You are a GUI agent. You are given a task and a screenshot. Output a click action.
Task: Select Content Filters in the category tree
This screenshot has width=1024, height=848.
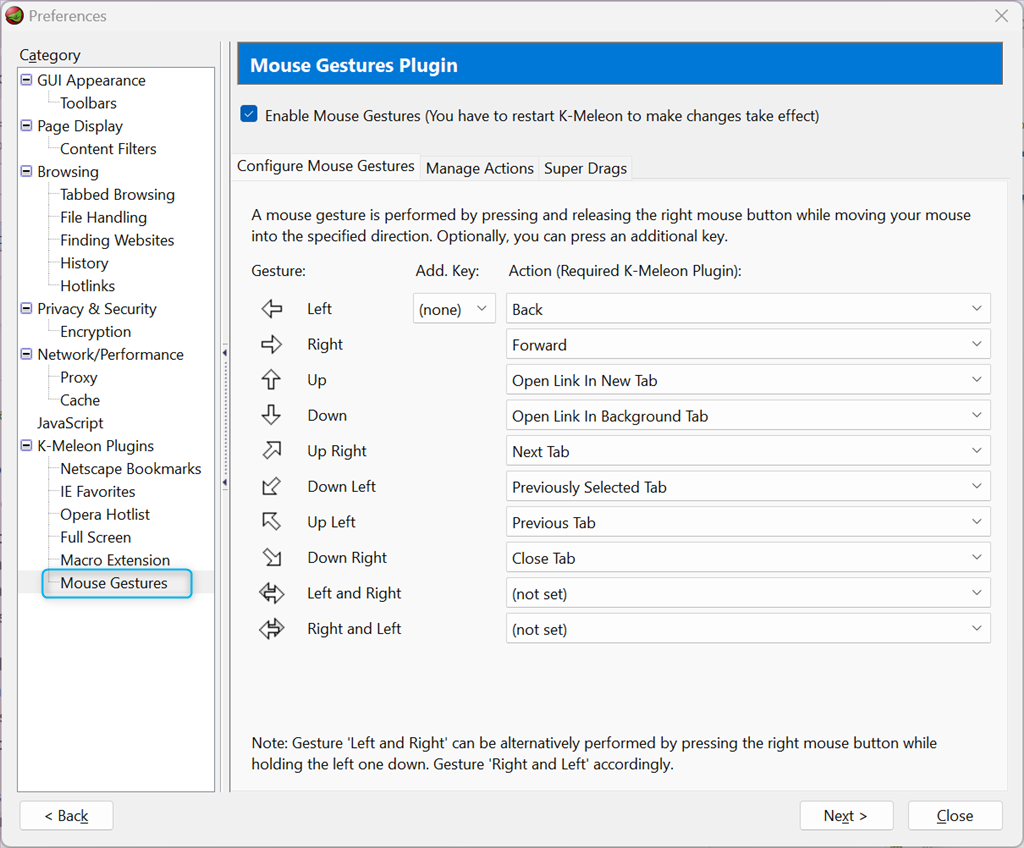108,149
